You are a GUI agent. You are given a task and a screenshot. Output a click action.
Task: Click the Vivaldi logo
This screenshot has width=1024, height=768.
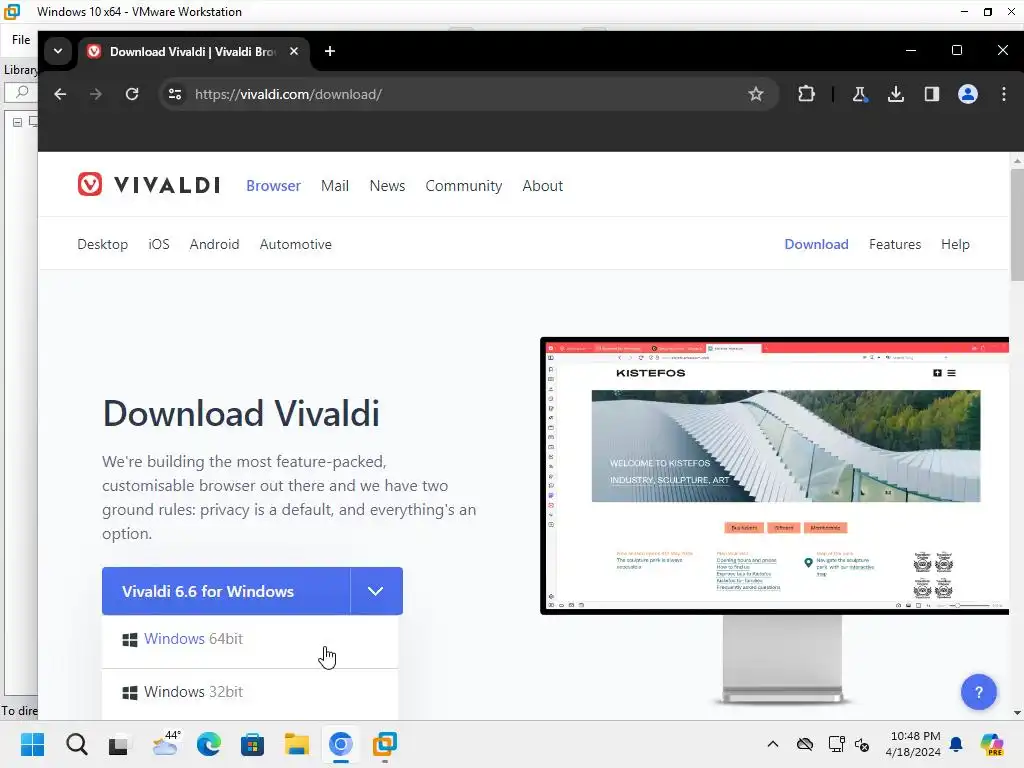[x=148, y=185]
